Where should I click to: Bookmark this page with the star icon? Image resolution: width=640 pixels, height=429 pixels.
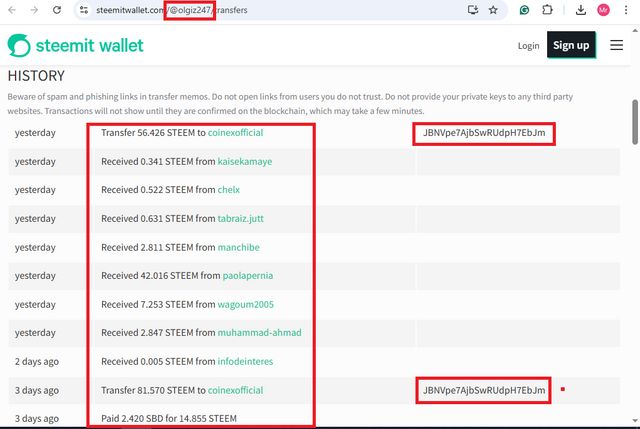(493, 10)
